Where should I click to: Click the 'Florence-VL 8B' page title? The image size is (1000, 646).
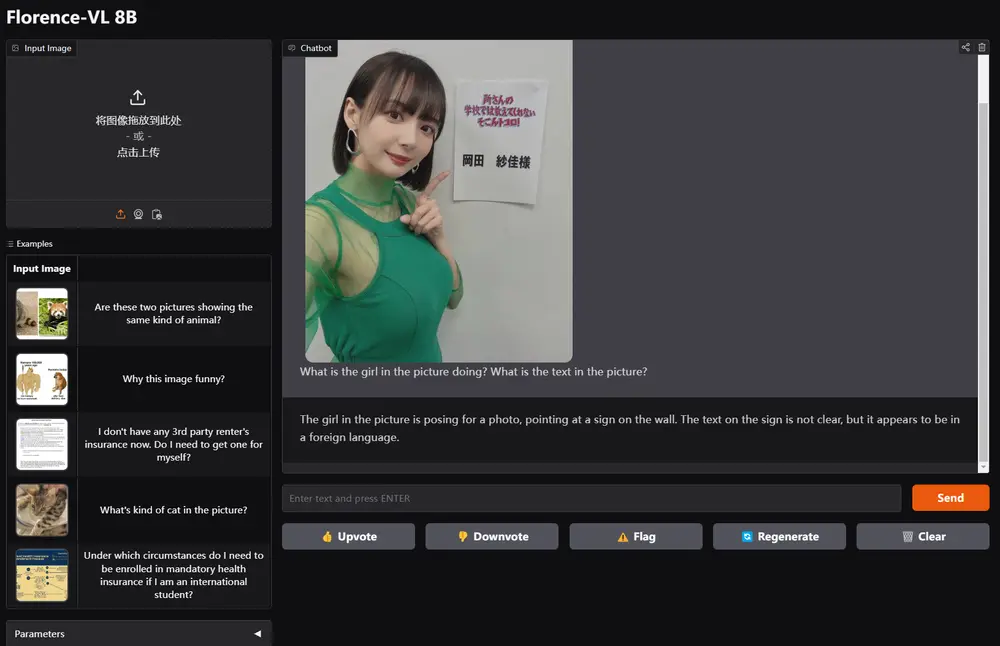[x=71, y=17]
